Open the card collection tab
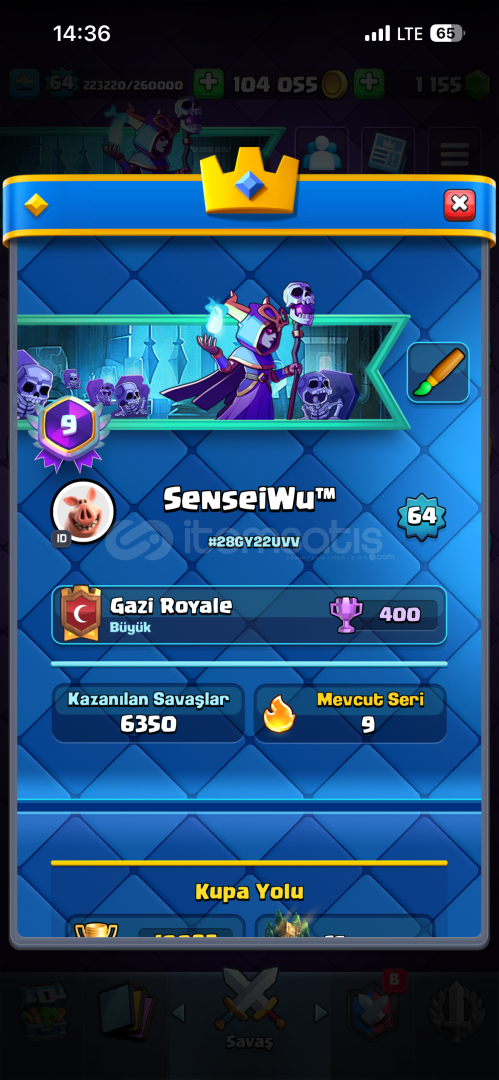 coord(128,1010)
